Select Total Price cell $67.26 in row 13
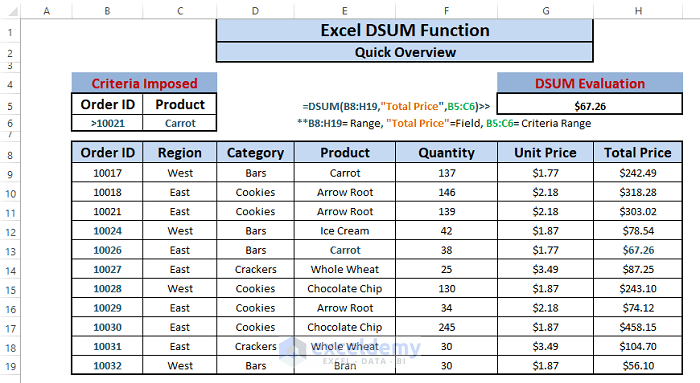Screen dimensions: 700x383 pyautogui.click(x=638, y=250)
